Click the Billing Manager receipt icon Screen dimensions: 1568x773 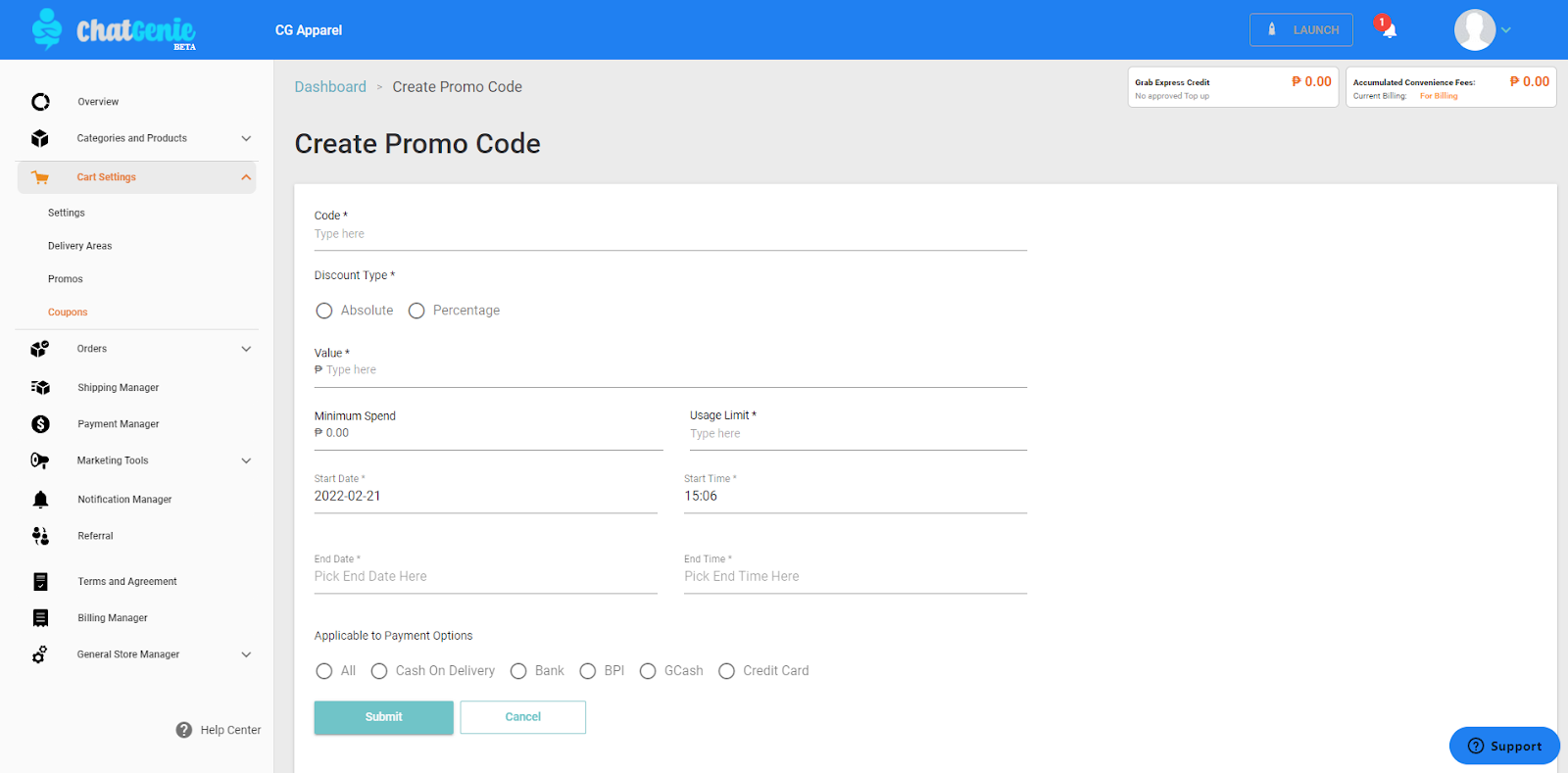click(x=40, y=618)
